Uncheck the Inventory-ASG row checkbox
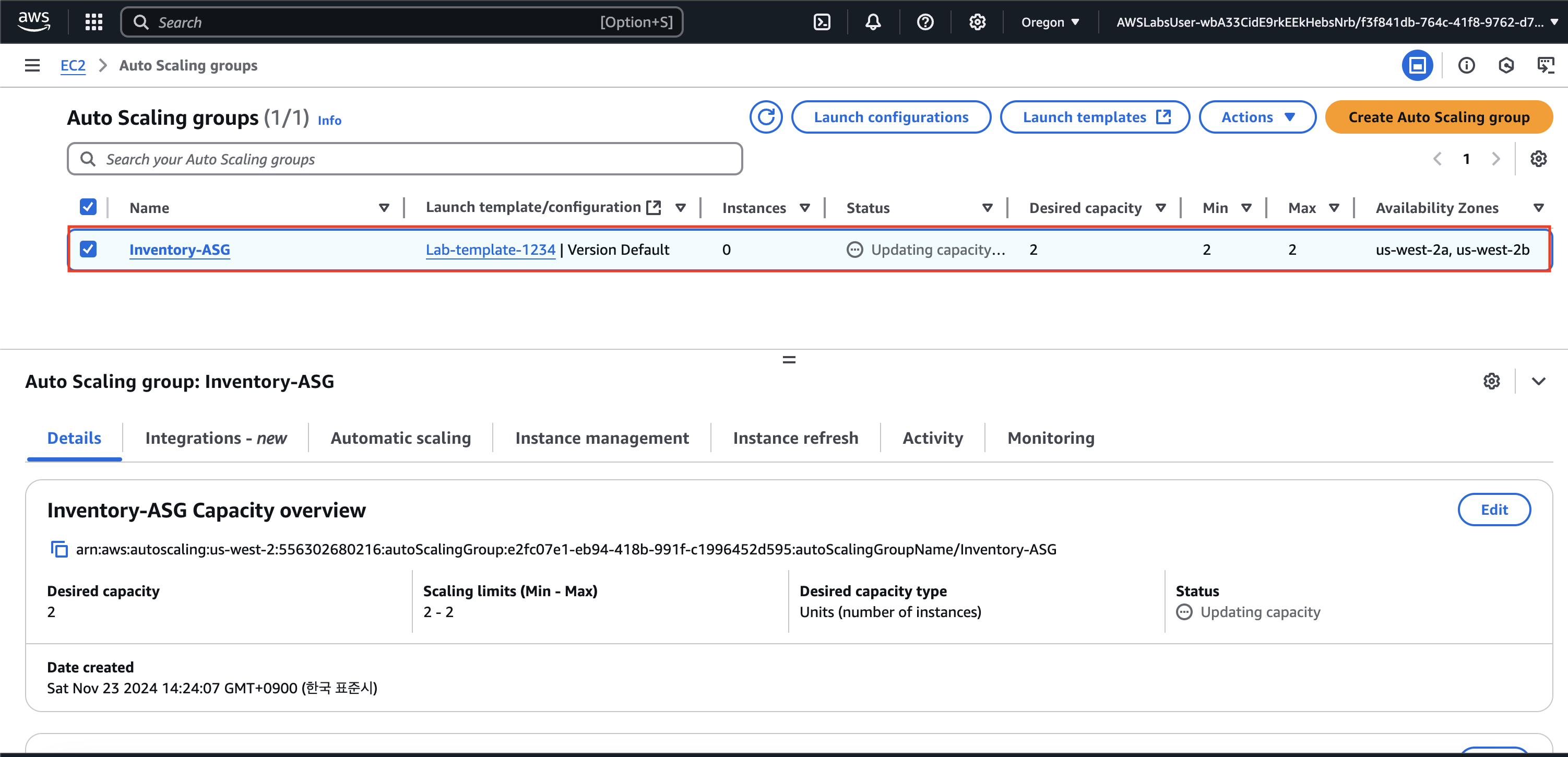 pyautogui.click(x=88, y=249)
